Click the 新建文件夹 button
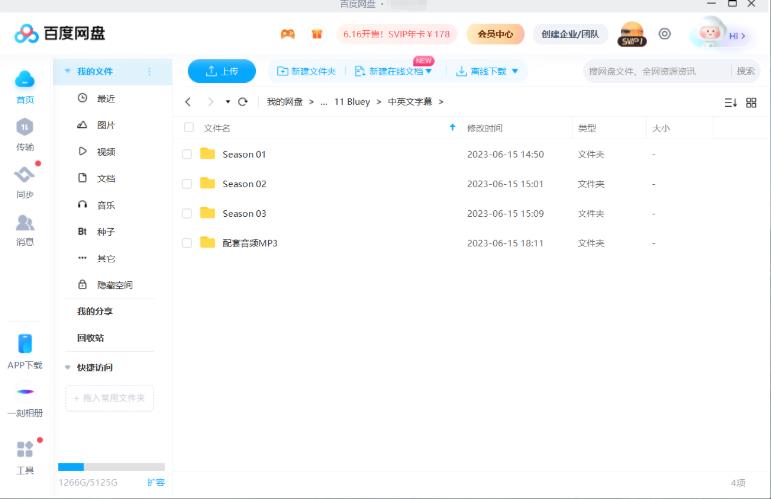The image size is (771, 499). coord(306,72)
